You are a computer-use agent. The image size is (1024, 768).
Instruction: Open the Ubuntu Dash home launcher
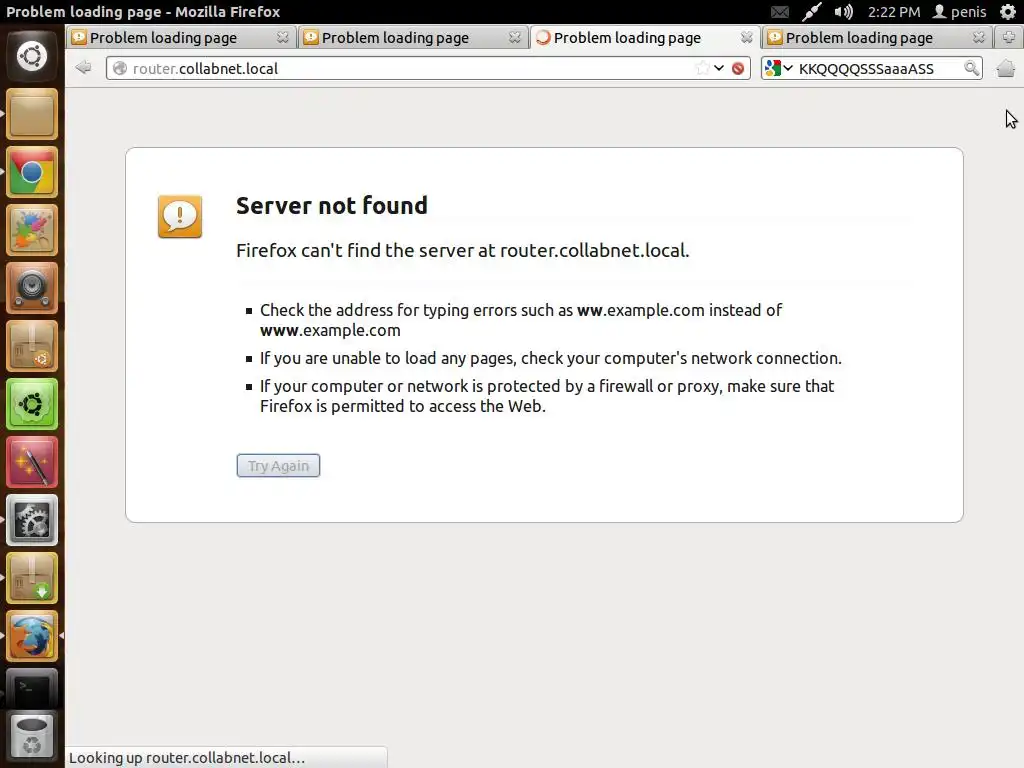pos(31,56)
